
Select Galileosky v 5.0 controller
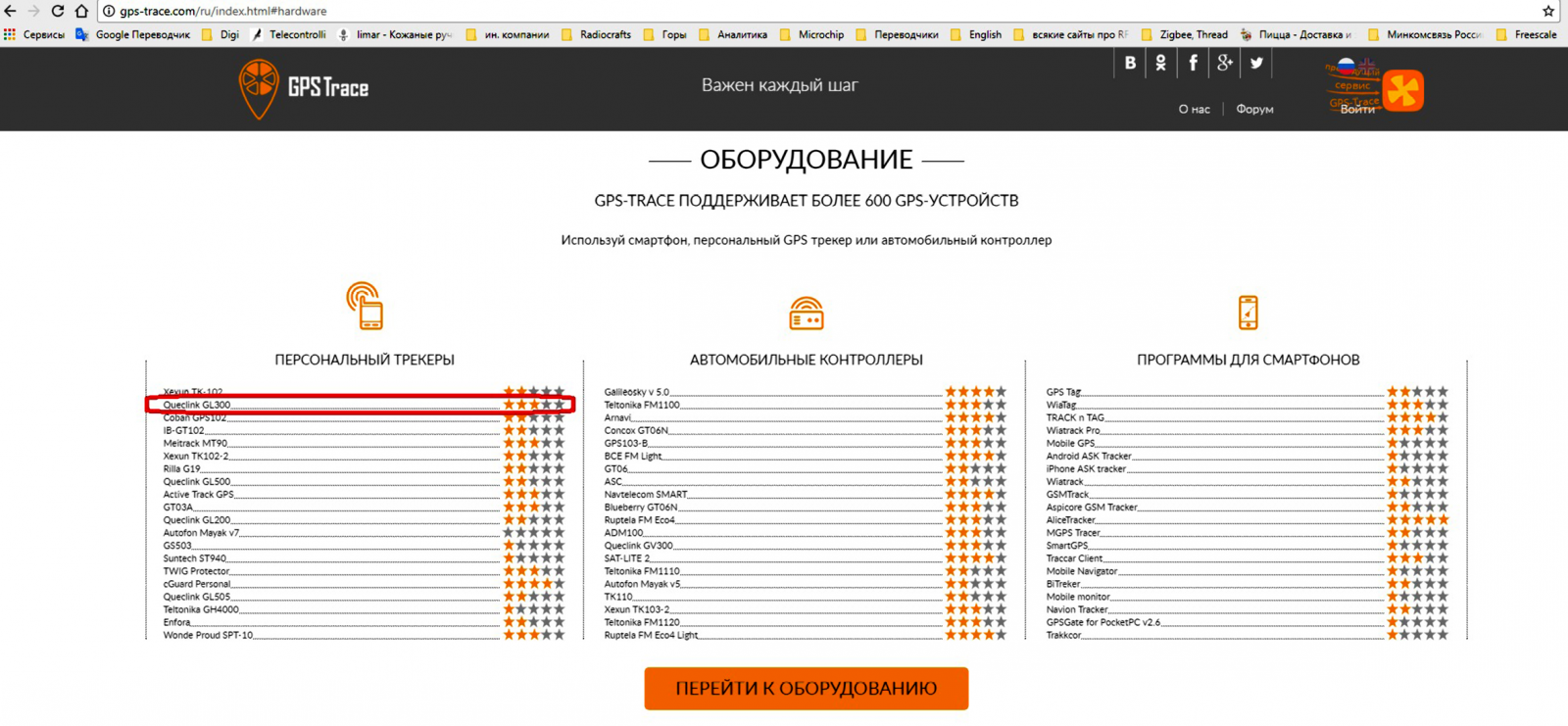[806, 392]
